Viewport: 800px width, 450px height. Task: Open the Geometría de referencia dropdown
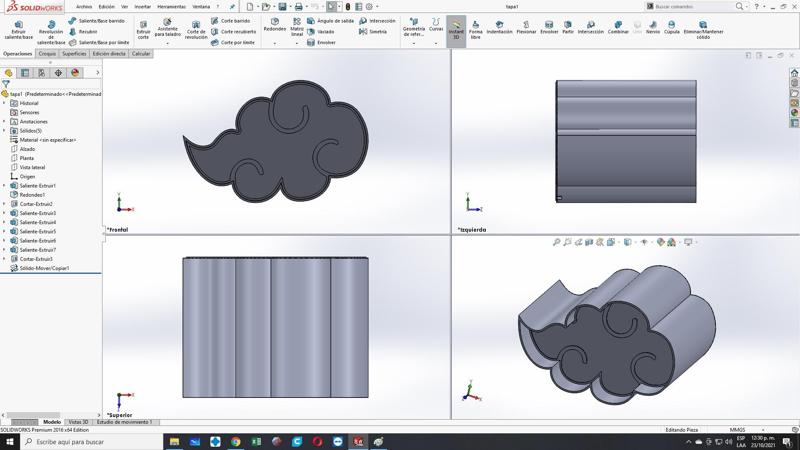[414, 42]
